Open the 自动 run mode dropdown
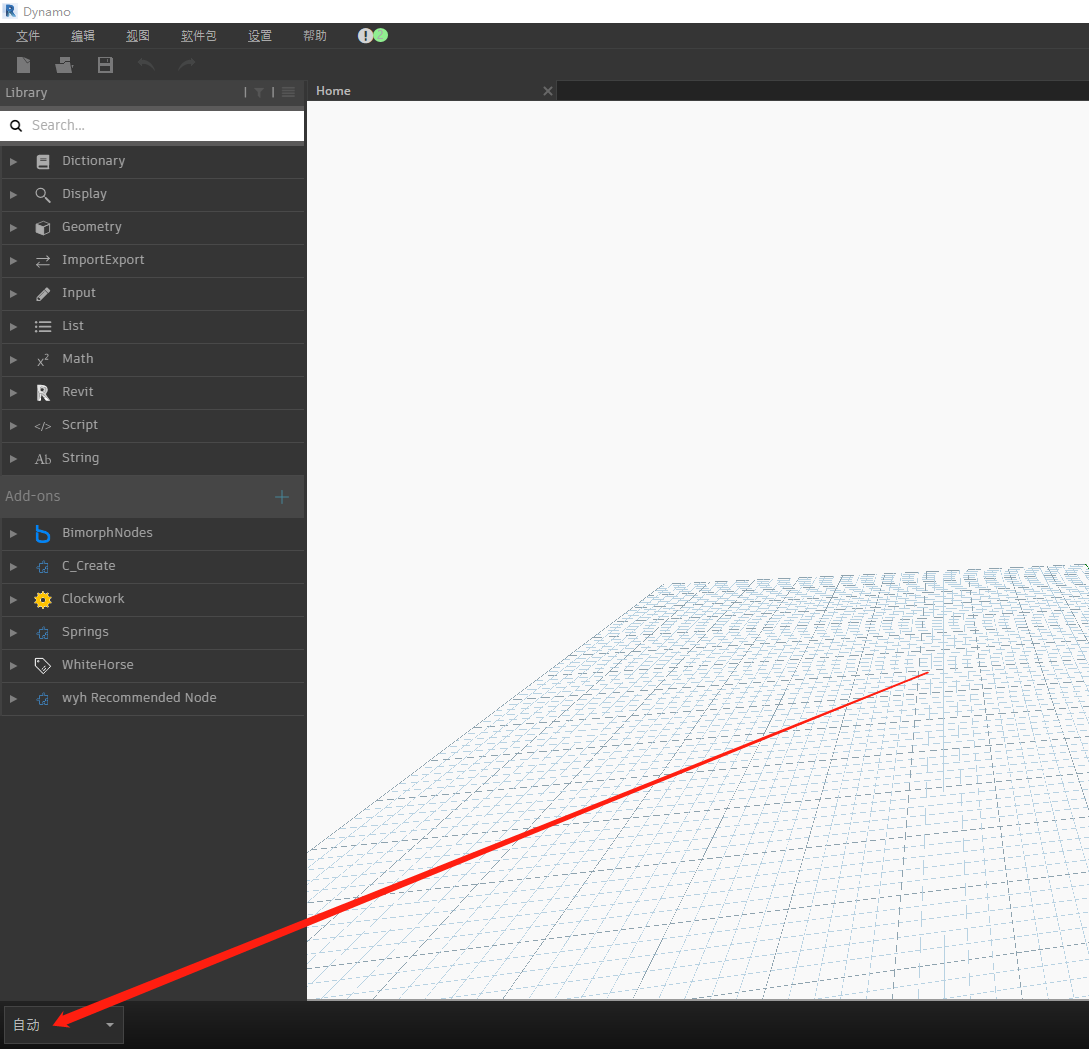 (64, 1025)
